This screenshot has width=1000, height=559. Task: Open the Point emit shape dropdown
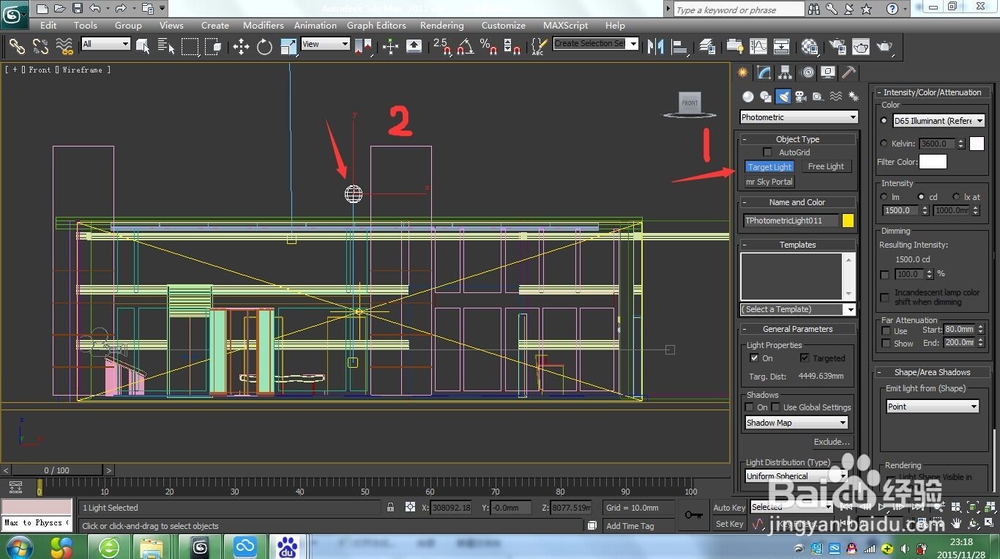point(932,407)
